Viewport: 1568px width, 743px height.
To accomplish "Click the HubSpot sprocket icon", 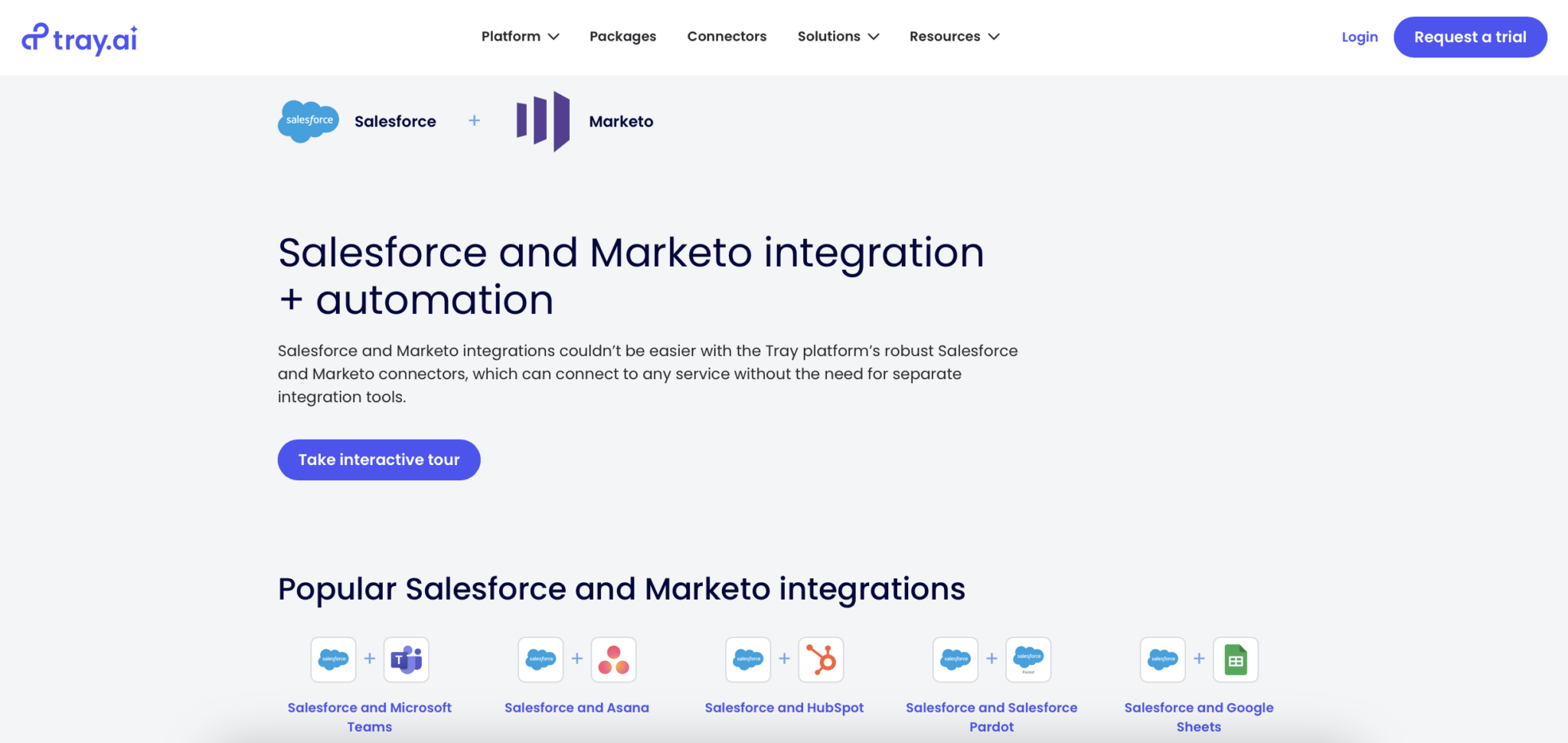I will coord(821,659).
